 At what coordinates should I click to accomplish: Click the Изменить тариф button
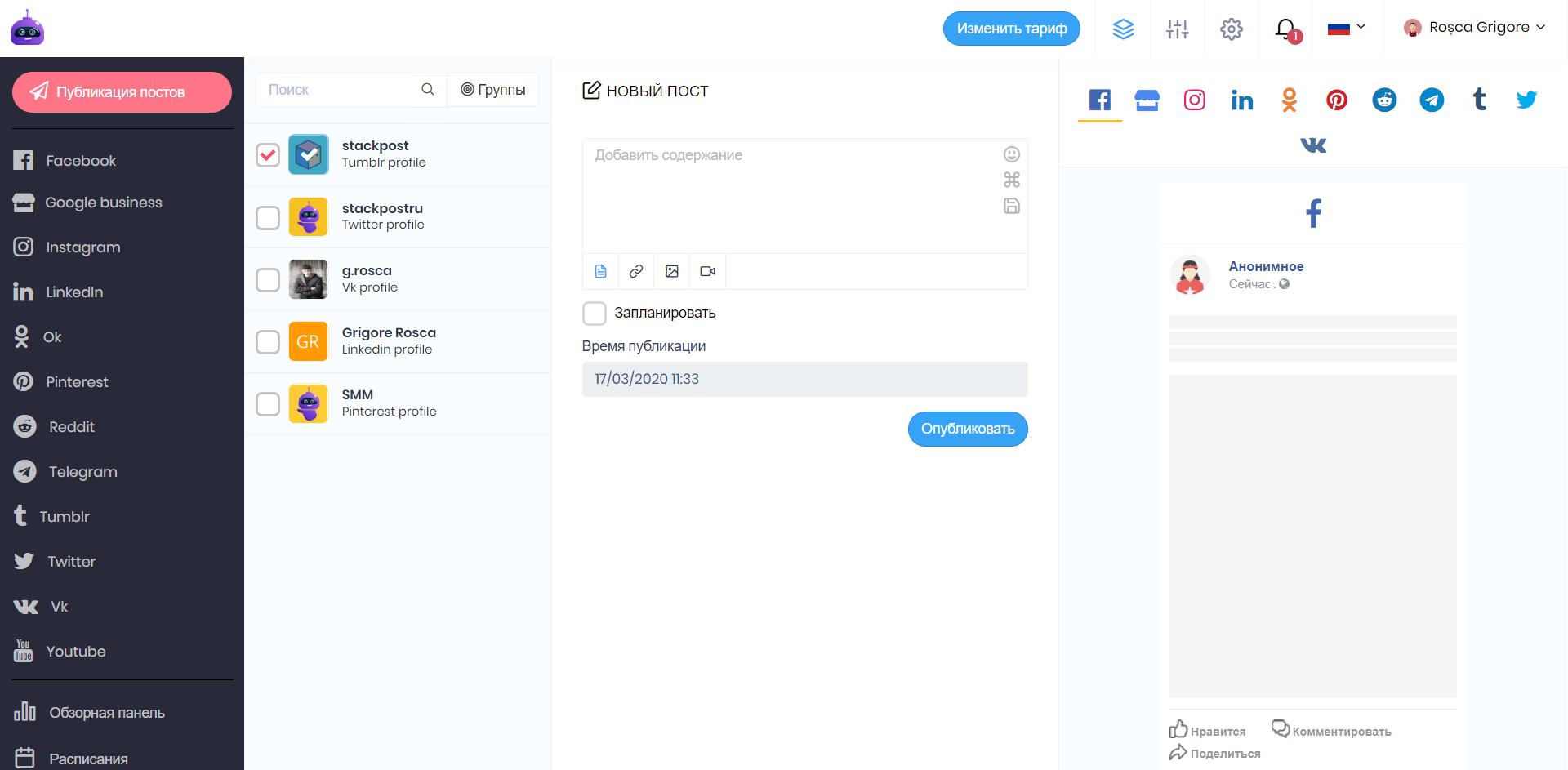coord(1012,29)
